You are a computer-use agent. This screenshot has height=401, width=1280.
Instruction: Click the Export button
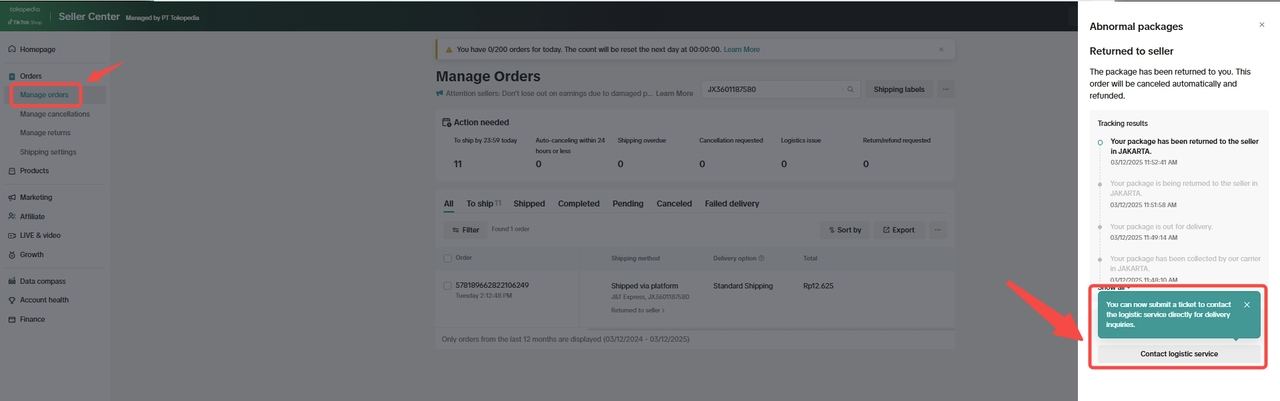897,230
